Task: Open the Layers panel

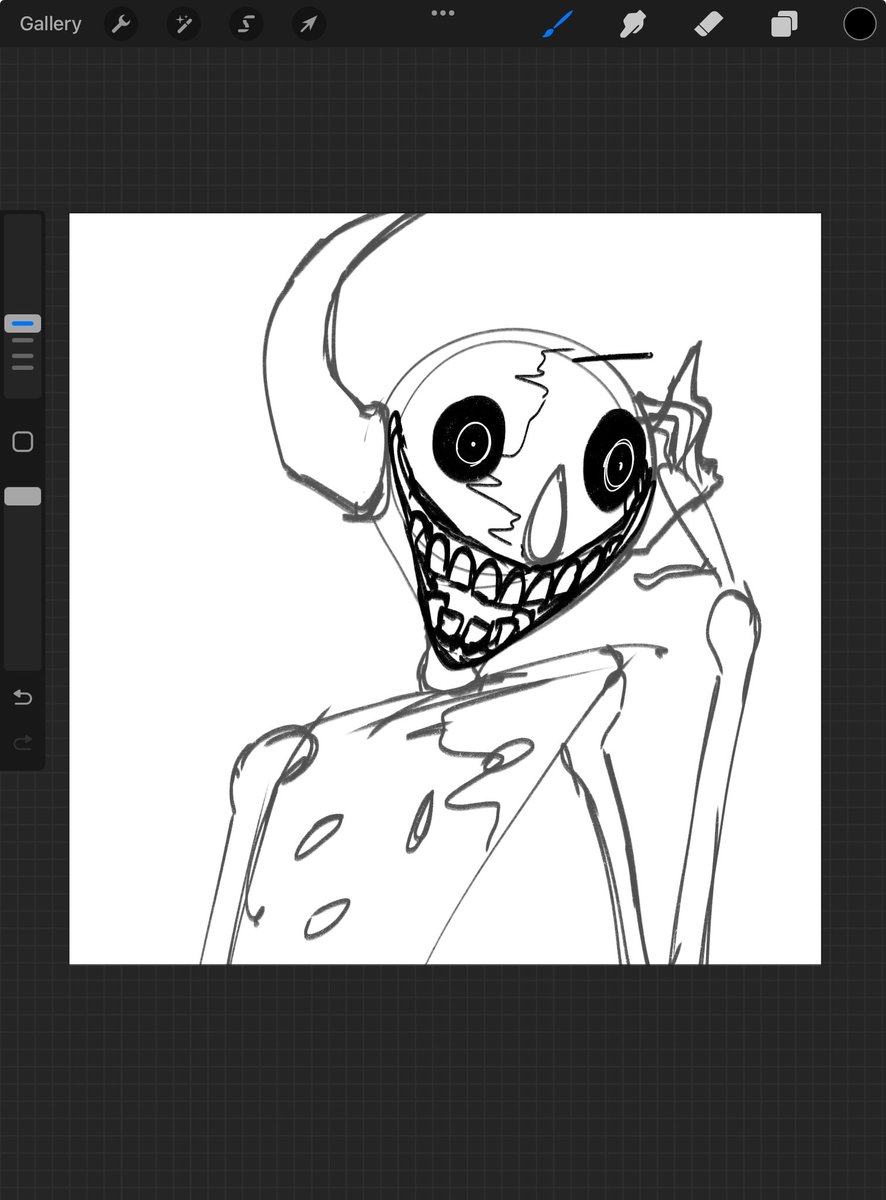Action: pyautogui.click(x=784, y=24)
